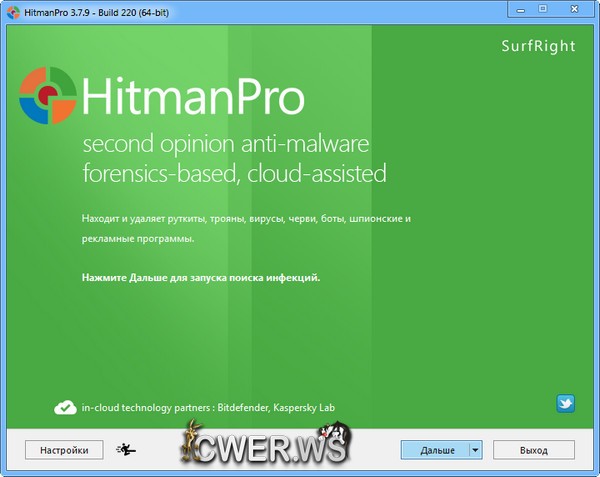Click the cloud checkmark icon

[x=65, y=407]
